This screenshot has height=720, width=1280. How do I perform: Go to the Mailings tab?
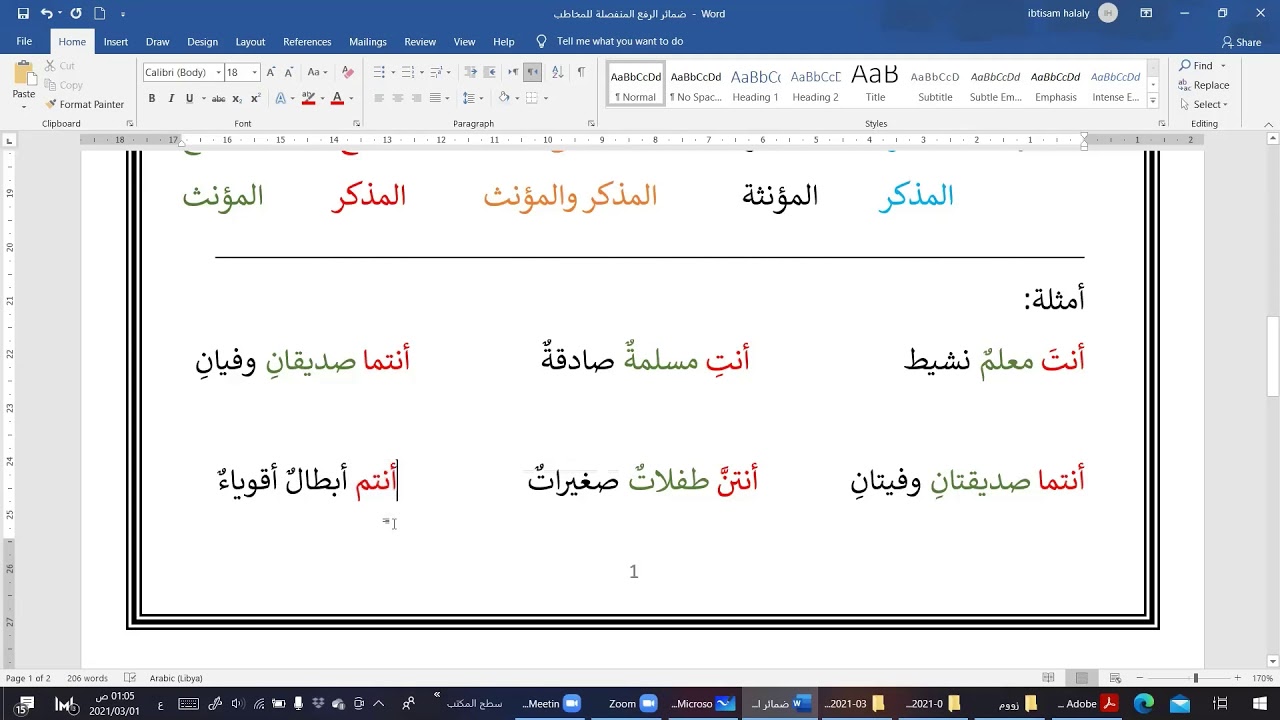click(x=368, y=42)
